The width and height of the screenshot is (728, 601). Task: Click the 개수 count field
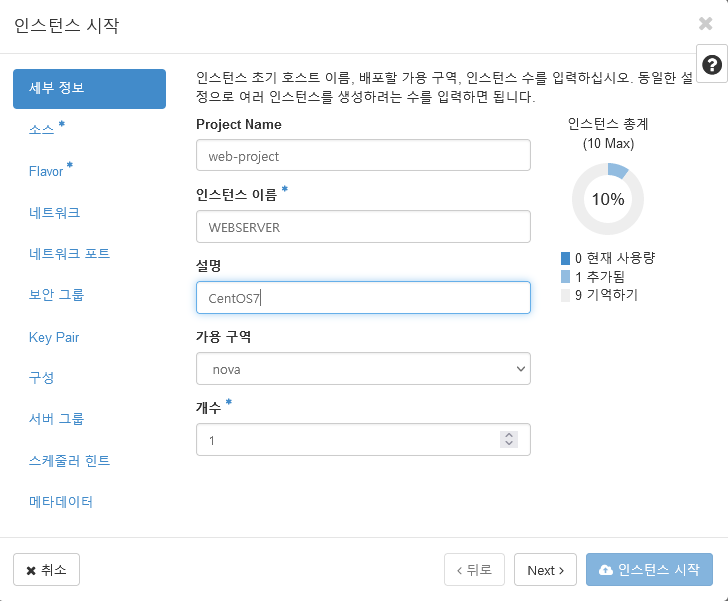coord(363,439)
